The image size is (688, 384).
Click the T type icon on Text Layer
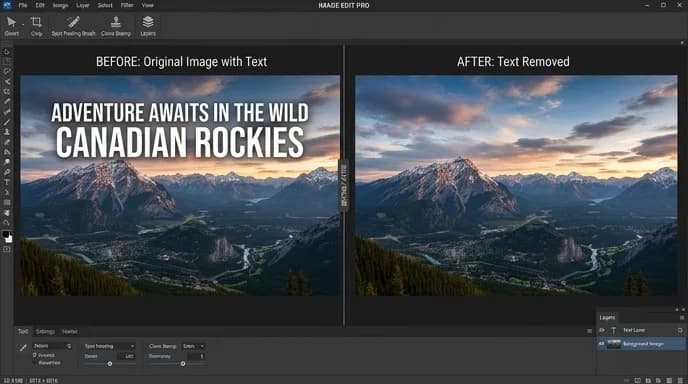(613, 330)
